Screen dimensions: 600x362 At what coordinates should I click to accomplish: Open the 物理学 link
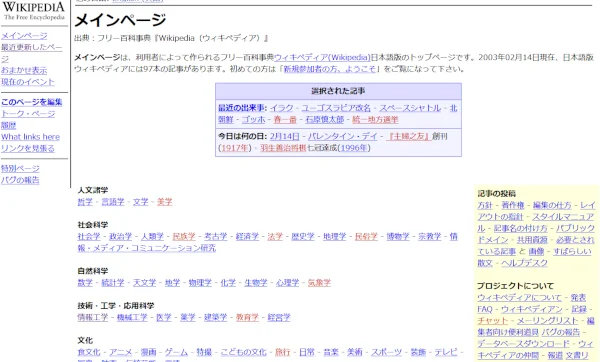pos(200,283)
